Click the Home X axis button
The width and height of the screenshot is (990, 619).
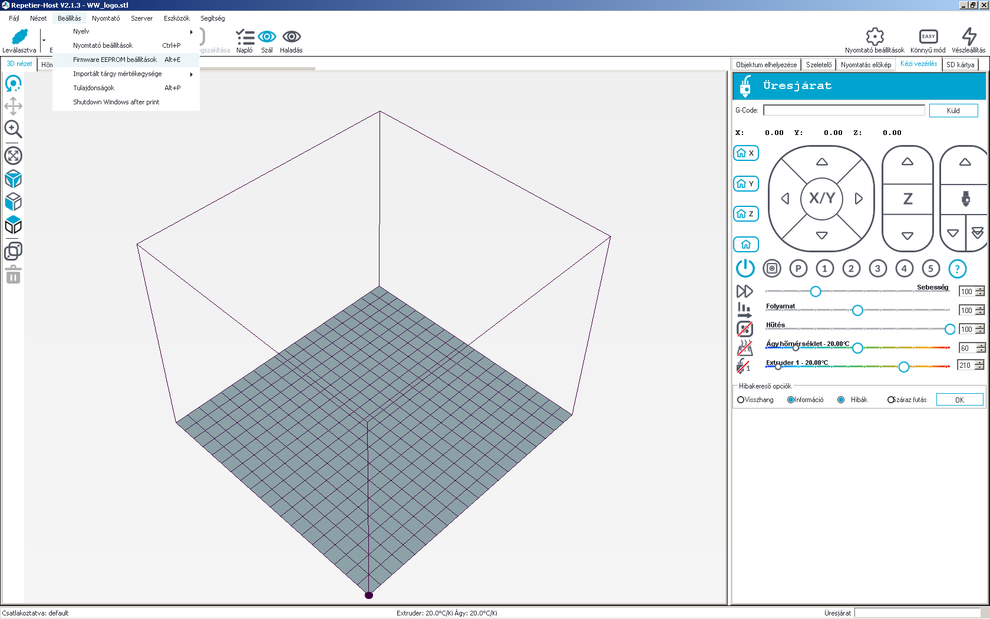coord(745,153)
